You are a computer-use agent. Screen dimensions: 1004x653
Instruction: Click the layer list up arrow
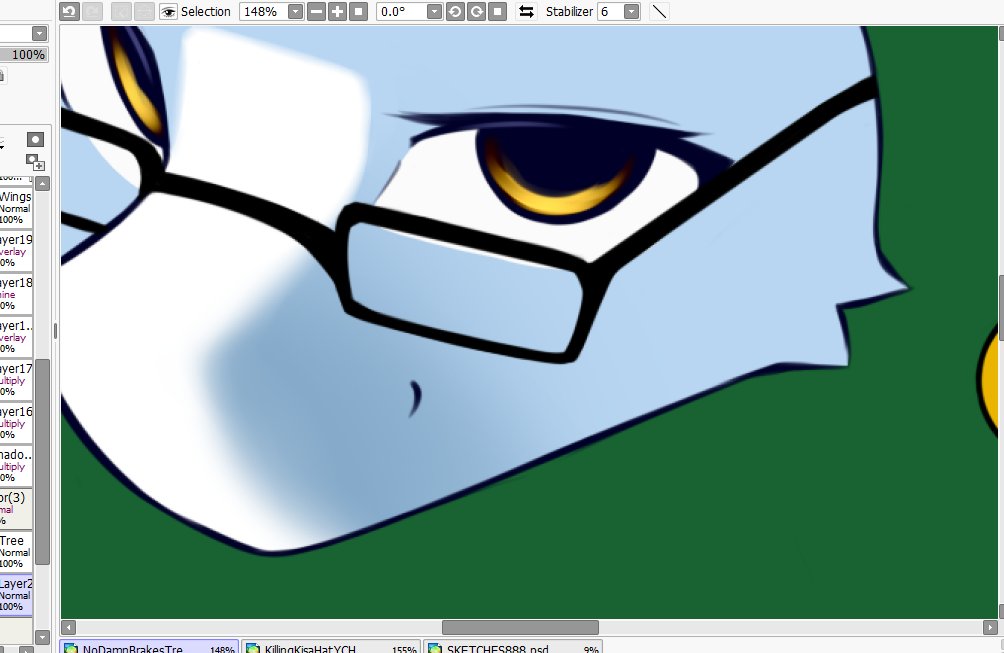42,184
